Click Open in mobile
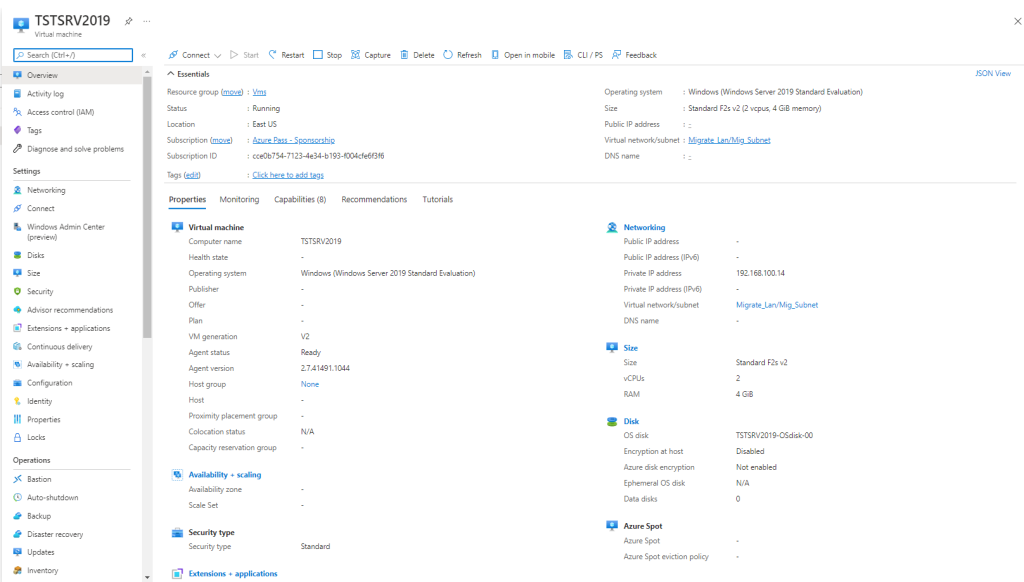The width and height of the screenshot is (1024, 582). (x=522, y=55)
